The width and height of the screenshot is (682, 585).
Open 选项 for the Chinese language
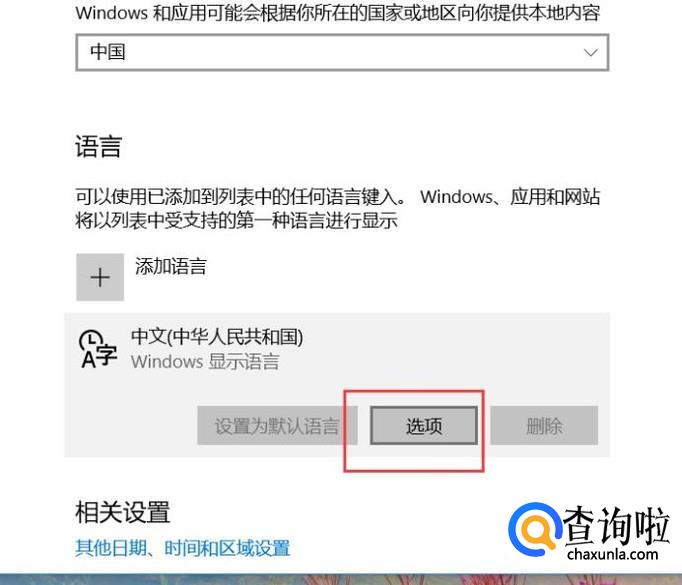(x=424, y=426)
